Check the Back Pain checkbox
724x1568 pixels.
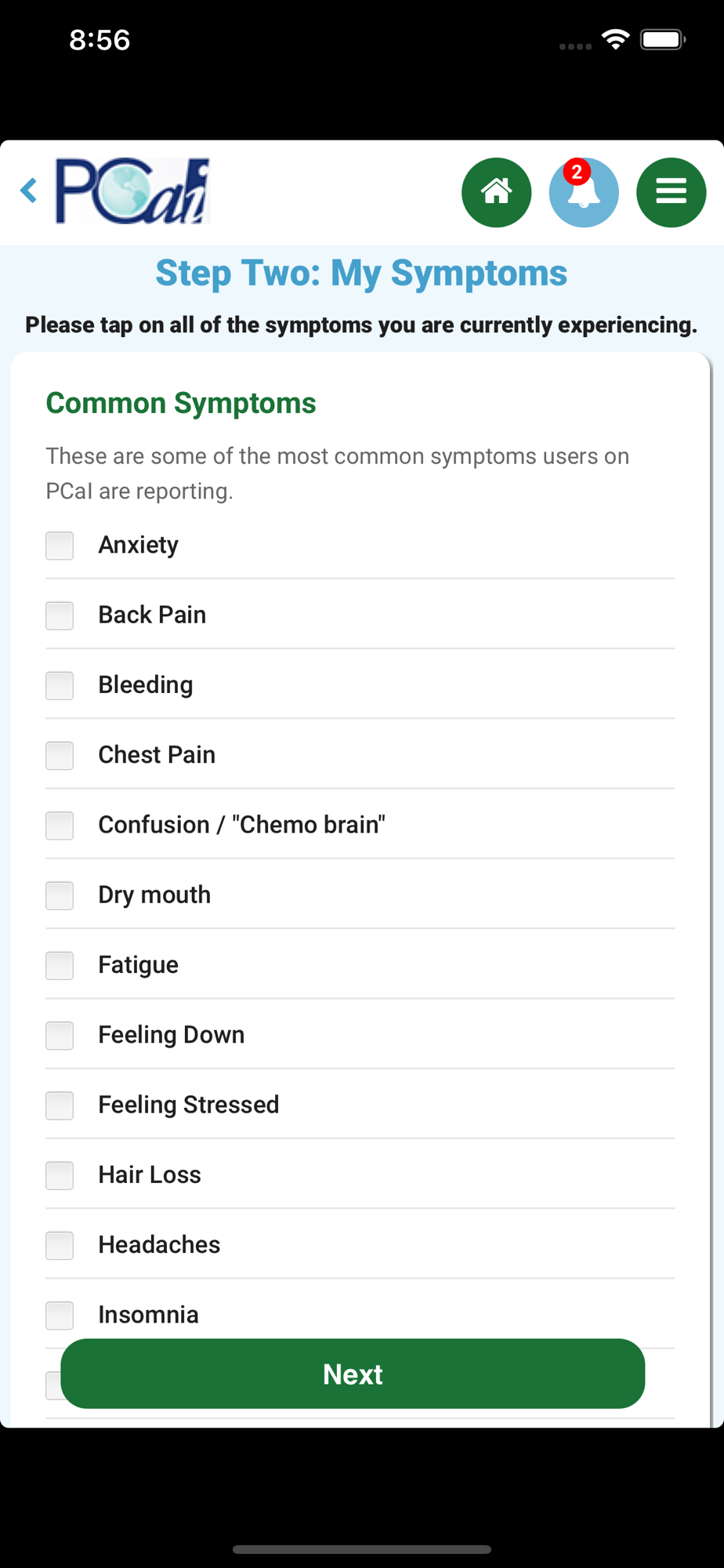click(60, 615)
